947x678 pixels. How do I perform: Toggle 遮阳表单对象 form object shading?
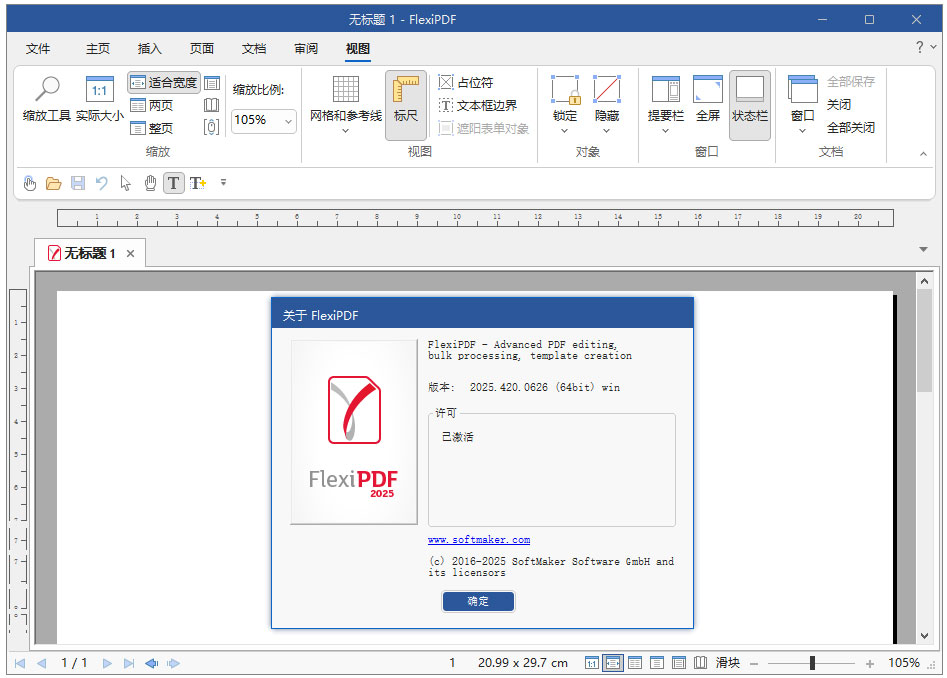484,128
